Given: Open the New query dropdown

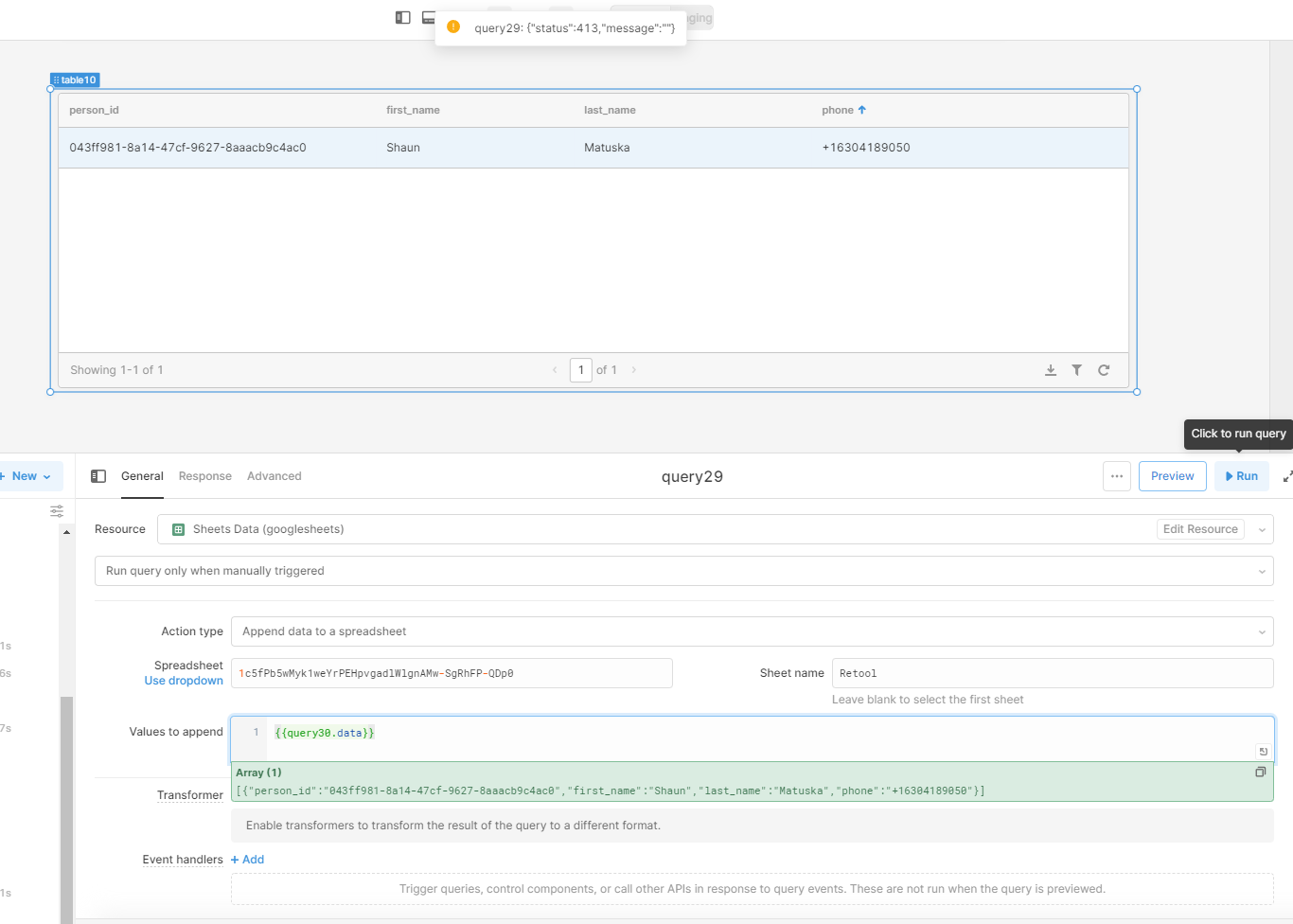Looking at the screenshot, I should pos(30,476).
